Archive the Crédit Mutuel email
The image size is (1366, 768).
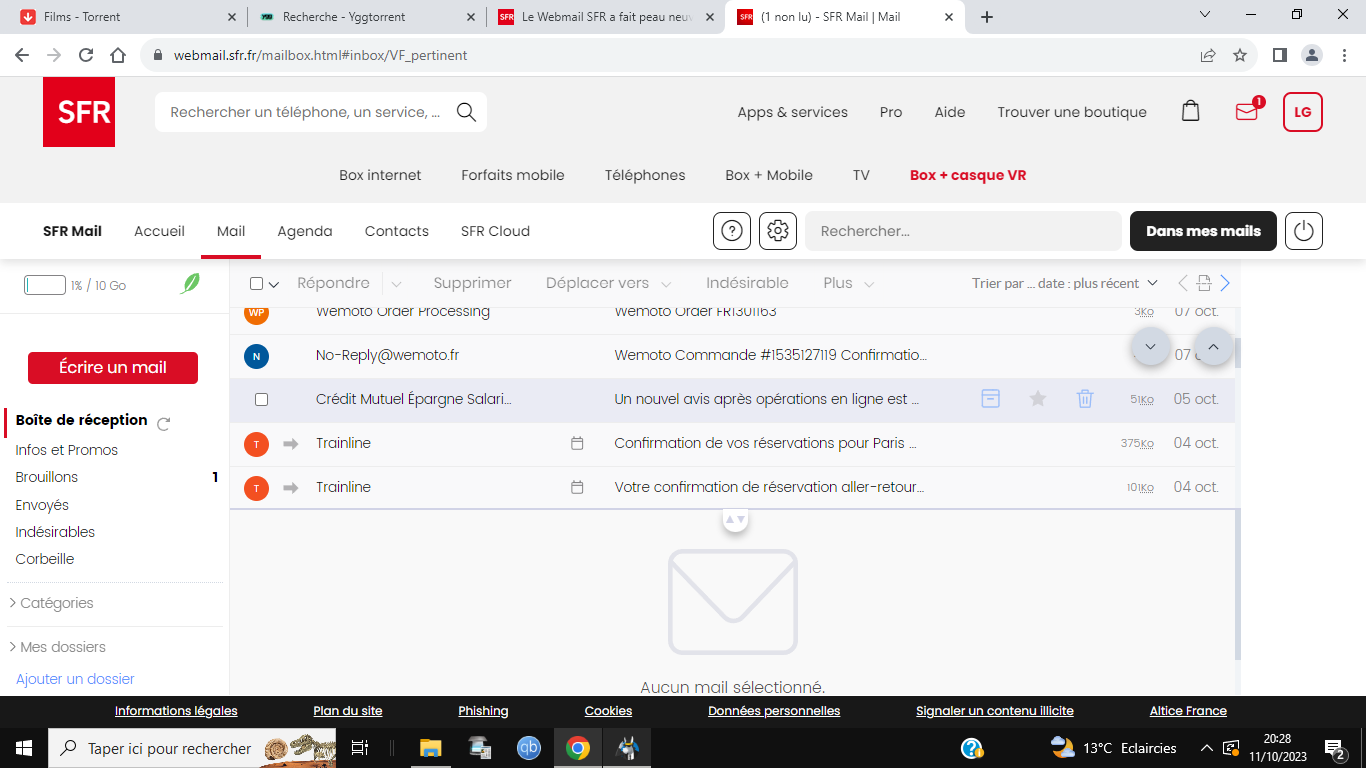point(990,399)
